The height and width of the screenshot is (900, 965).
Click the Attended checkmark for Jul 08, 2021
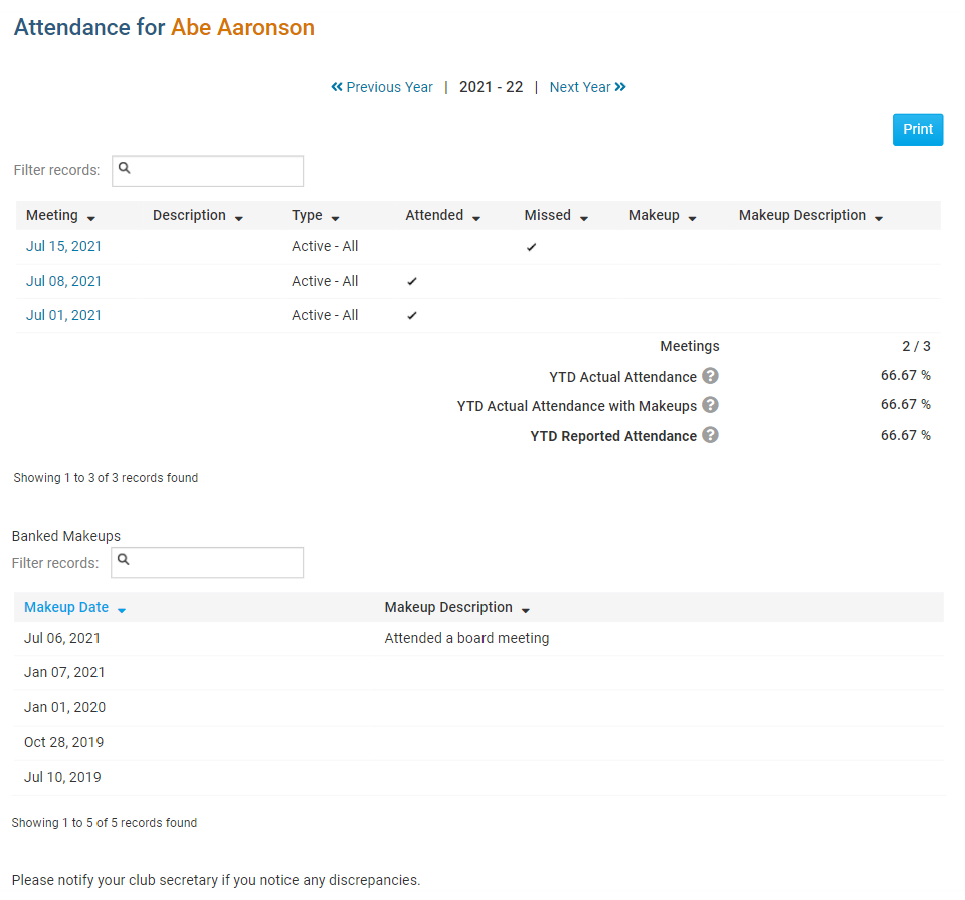412,282
